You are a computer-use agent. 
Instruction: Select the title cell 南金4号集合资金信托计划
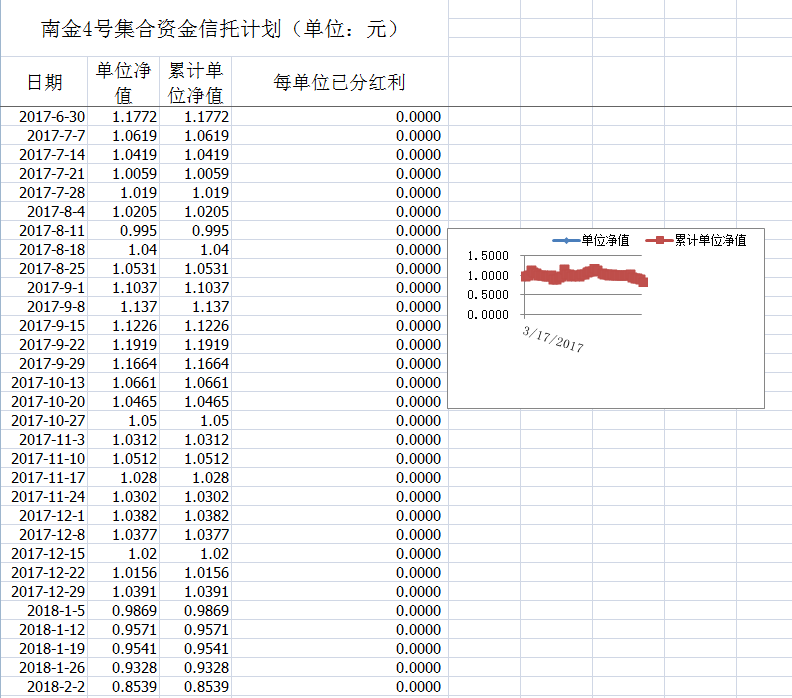[222, 29]
